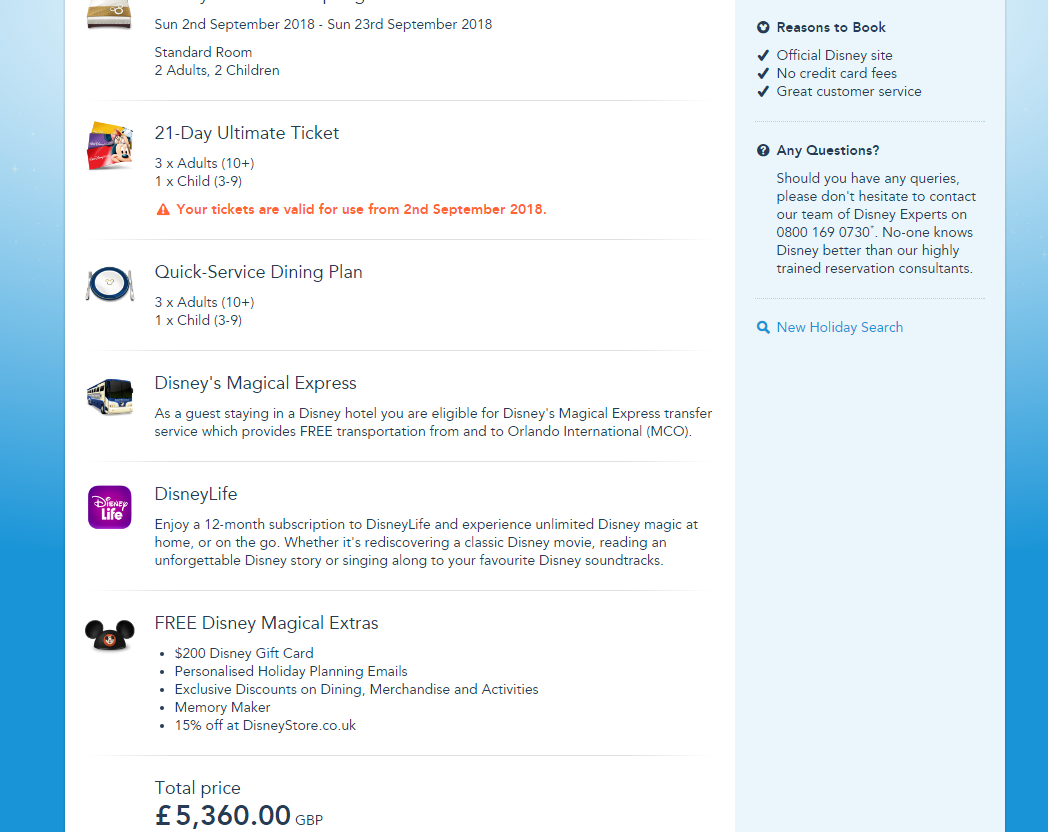Click the orange ticket validity warning icon
The image size is (1048, 832).
[x=163, y=210]
